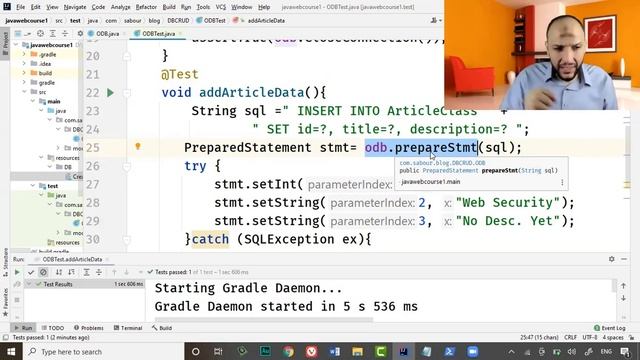Select ODBTest.addArticleData run tab
The image size is (640, 360).
pos(72,259)
